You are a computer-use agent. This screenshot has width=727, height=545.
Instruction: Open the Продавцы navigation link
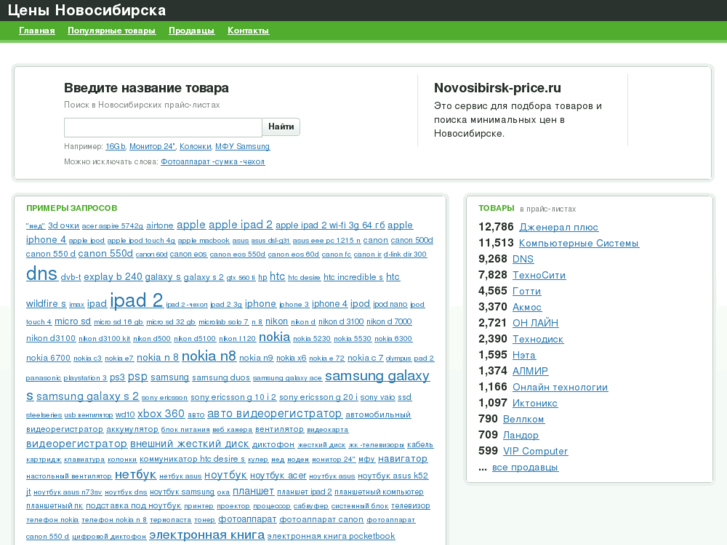(191, 31)
